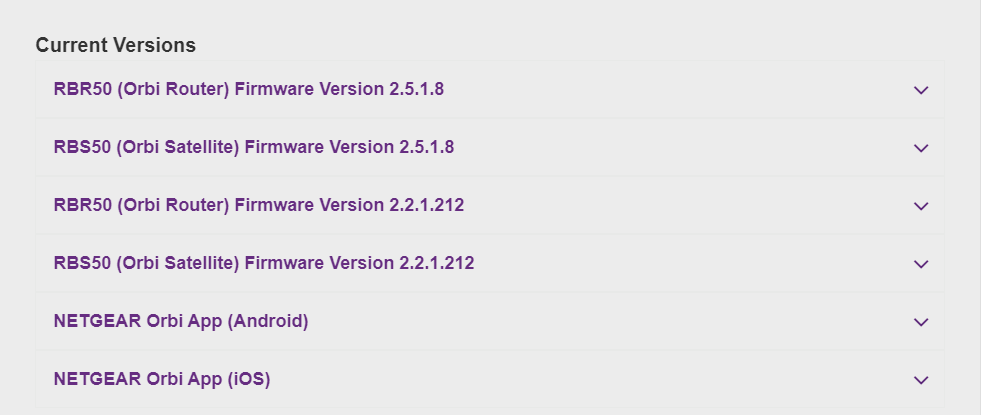
Task: Open the RBR50 (Orbi Router) Firmware Version 2.5.1.8 title
Action: coord(249,90)
